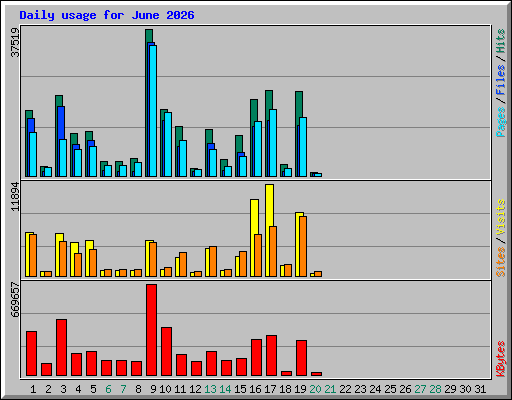Click the 11894 axis value
This screenshot has height=400, width=512.
tap(15, 197)
